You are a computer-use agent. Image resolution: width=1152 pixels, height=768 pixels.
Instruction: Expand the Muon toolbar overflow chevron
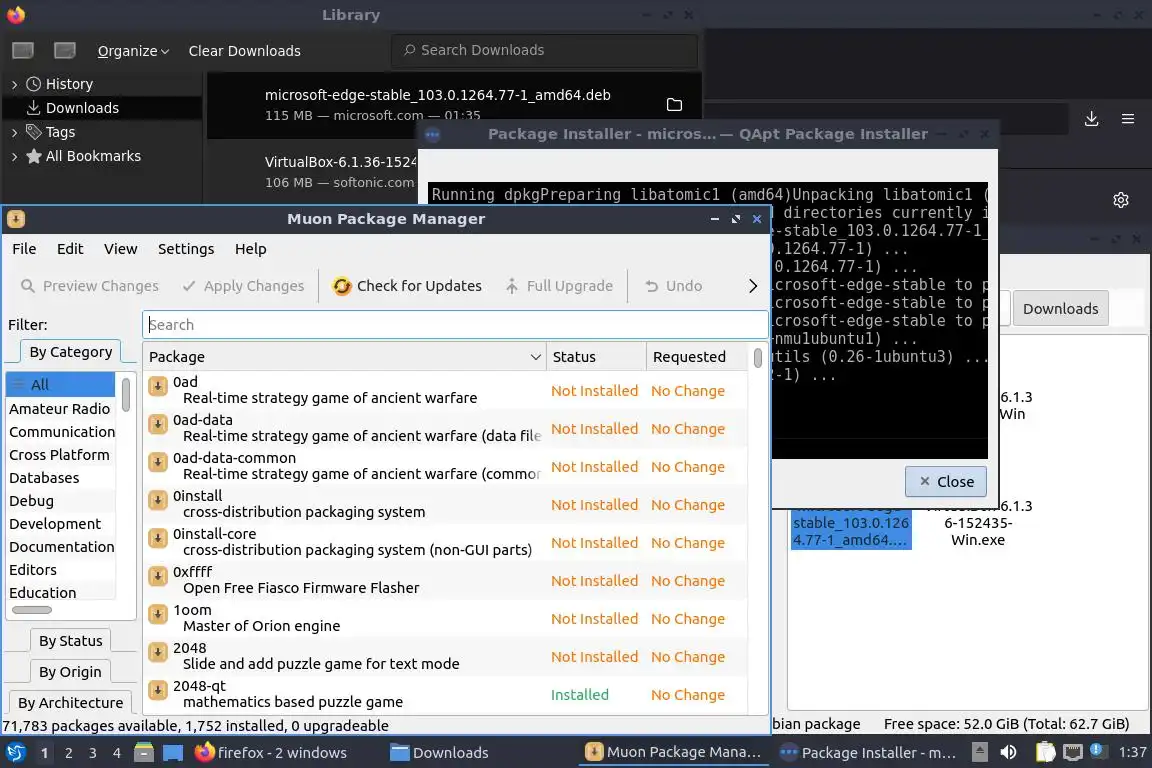pos(752,286)
